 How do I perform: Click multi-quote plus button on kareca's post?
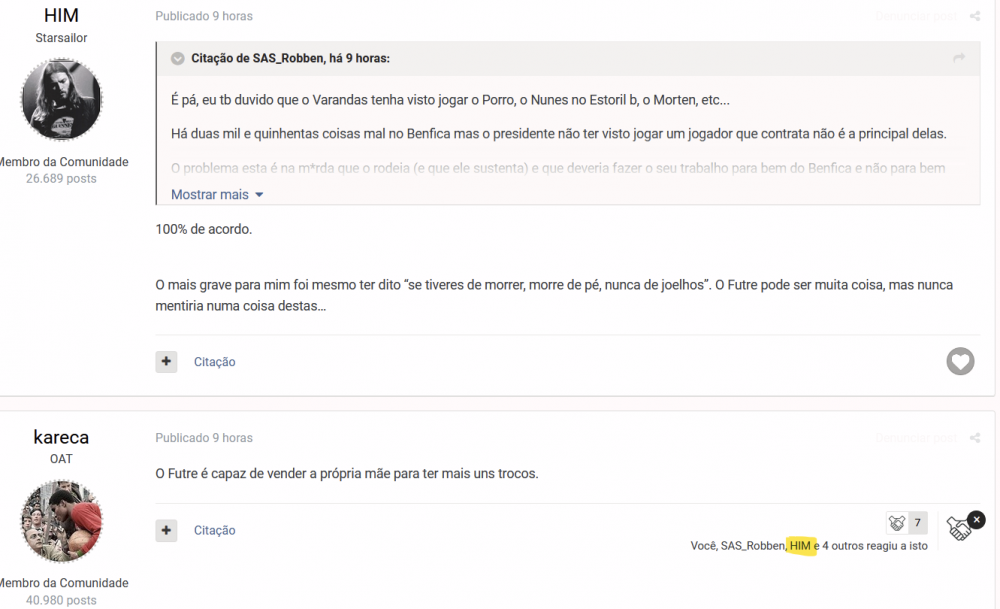(166, 530)
